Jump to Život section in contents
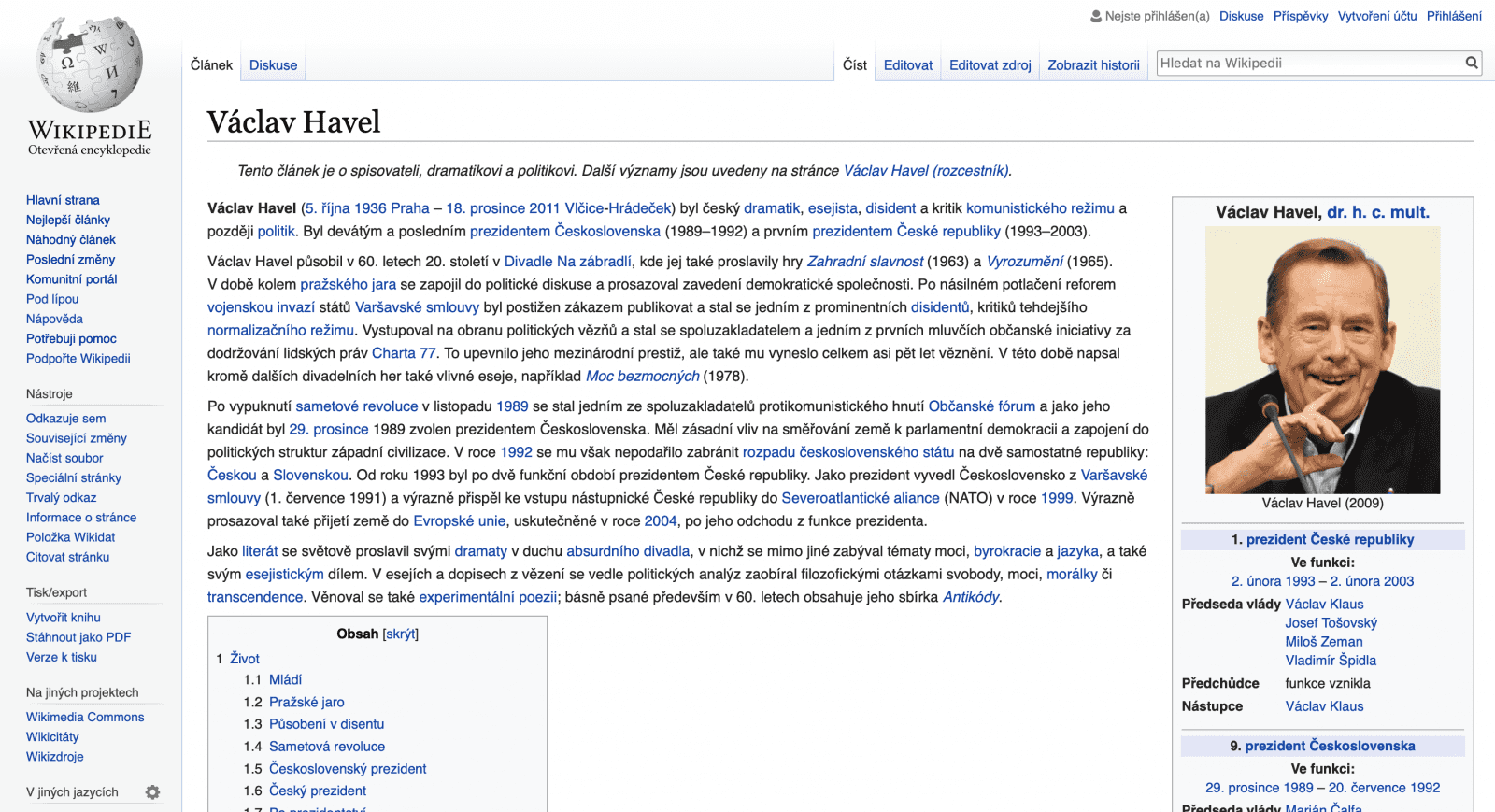1495x812 pixels. coord(245,659)
